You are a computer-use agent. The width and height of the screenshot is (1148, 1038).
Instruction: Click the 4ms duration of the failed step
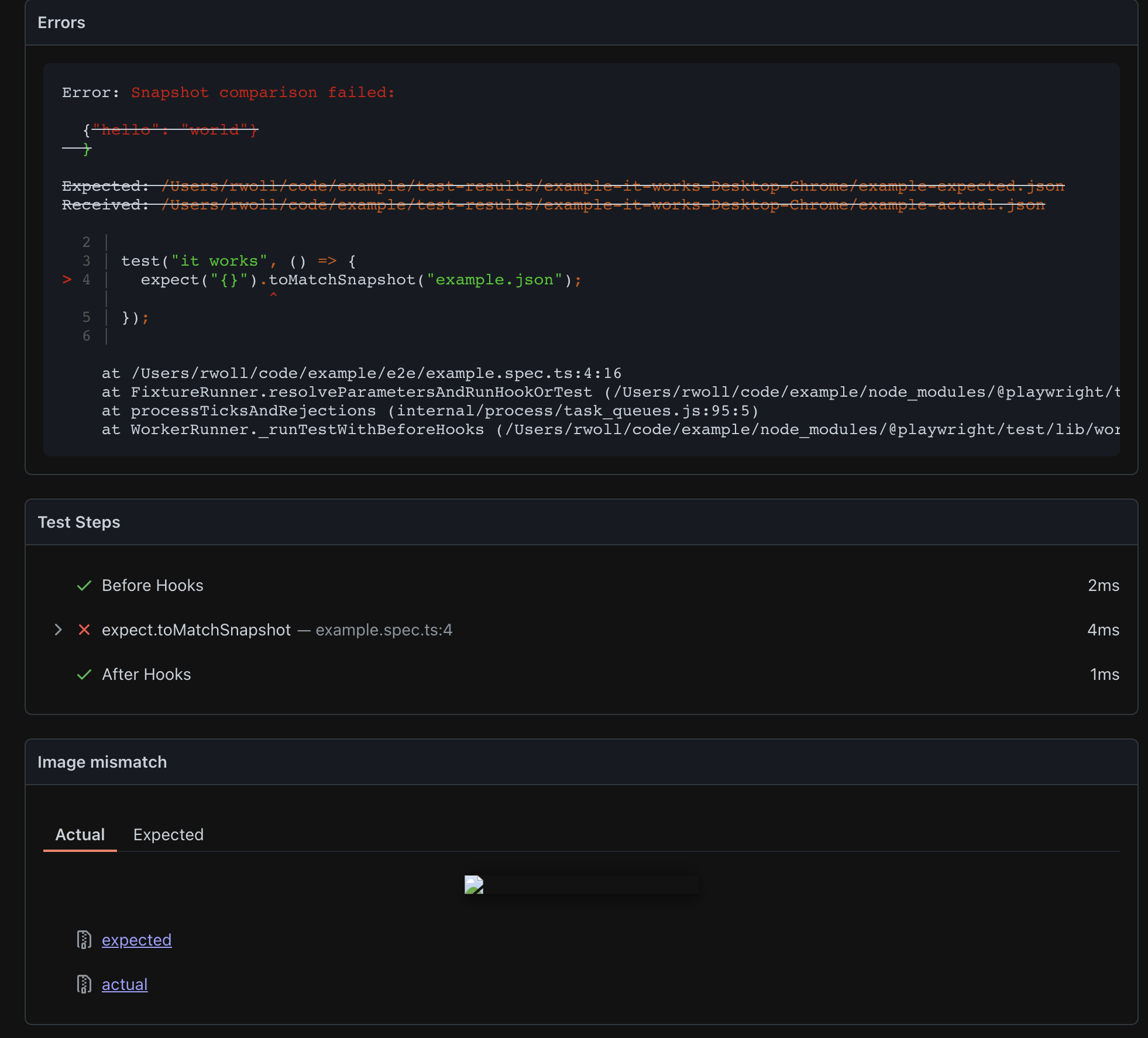[x=1103, y=630]
